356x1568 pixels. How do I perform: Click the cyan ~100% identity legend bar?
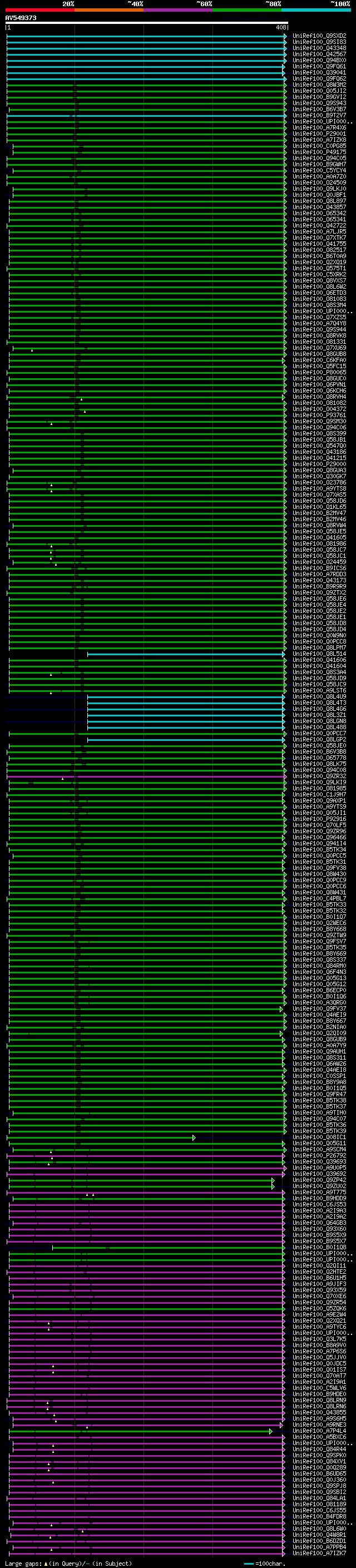click(x=316, y=10)
